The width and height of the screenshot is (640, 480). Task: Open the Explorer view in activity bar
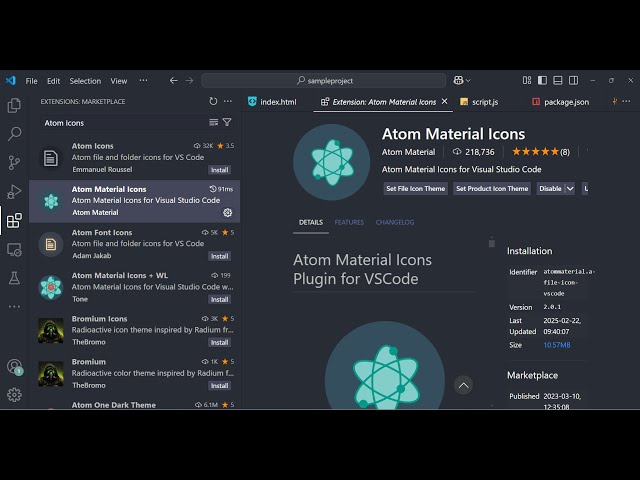[x=14, y=105]
